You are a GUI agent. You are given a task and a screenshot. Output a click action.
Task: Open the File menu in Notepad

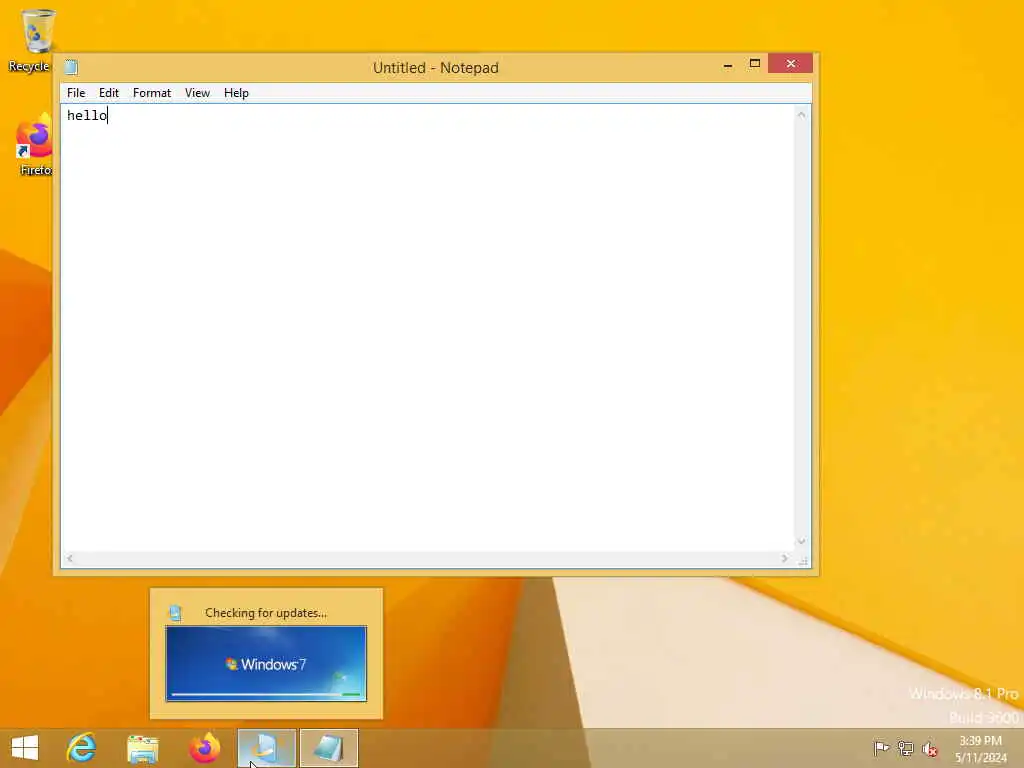tap(76, 93)
